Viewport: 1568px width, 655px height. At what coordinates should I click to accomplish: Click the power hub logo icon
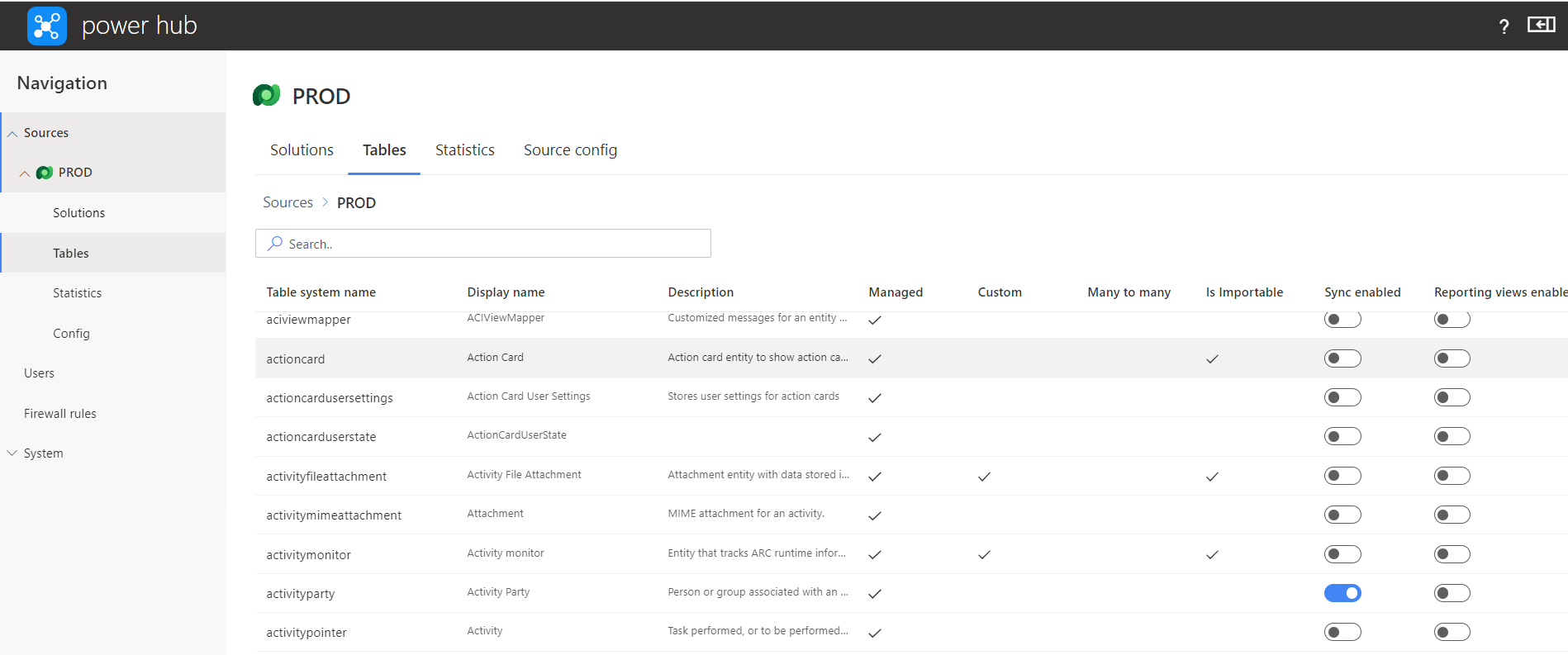point(46,26)
